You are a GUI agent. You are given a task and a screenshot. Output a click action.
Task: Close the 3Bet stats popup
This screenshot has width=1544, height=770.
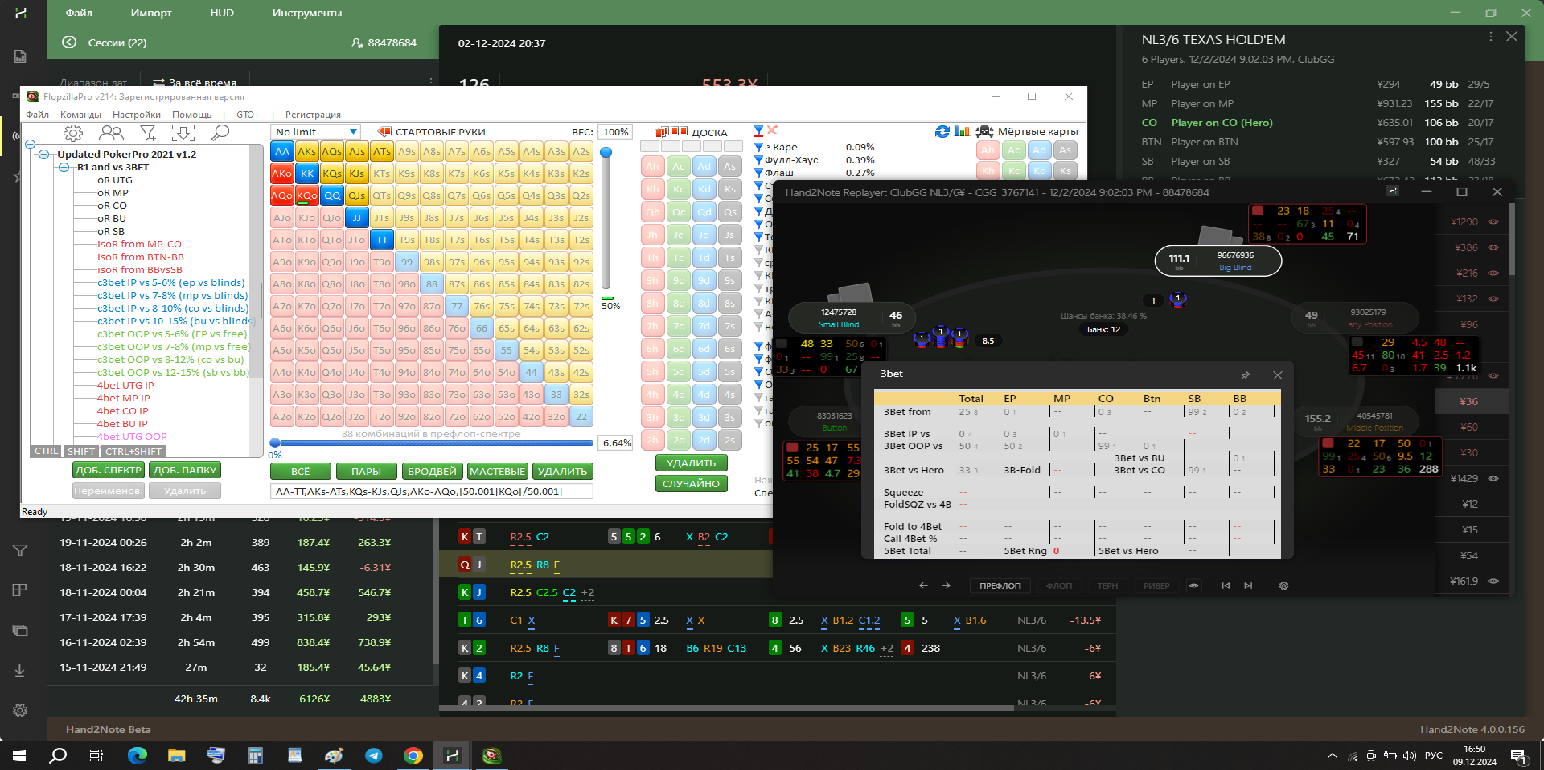1278,375
